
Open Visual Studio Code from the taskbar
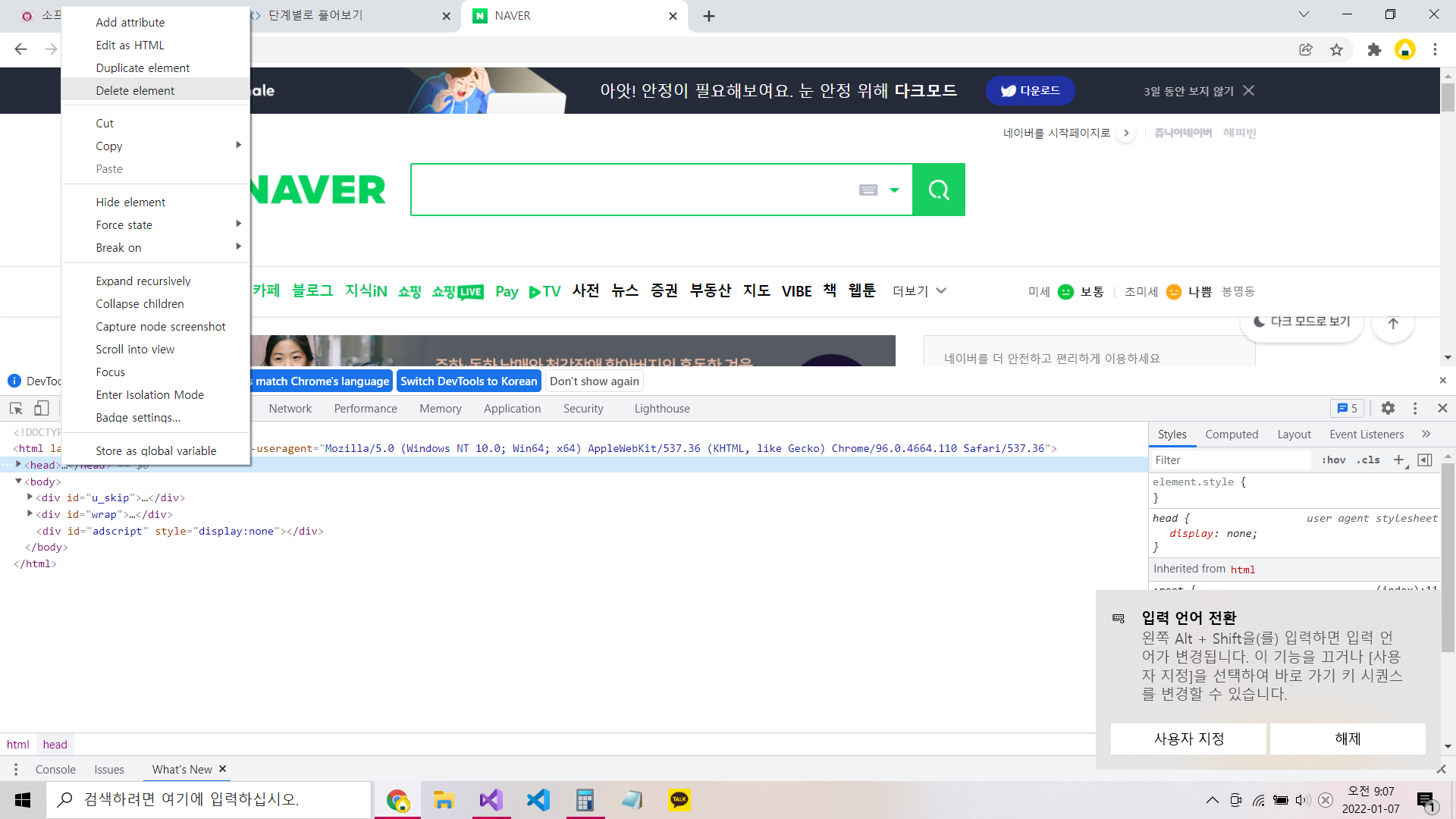(x=538, y=800)
